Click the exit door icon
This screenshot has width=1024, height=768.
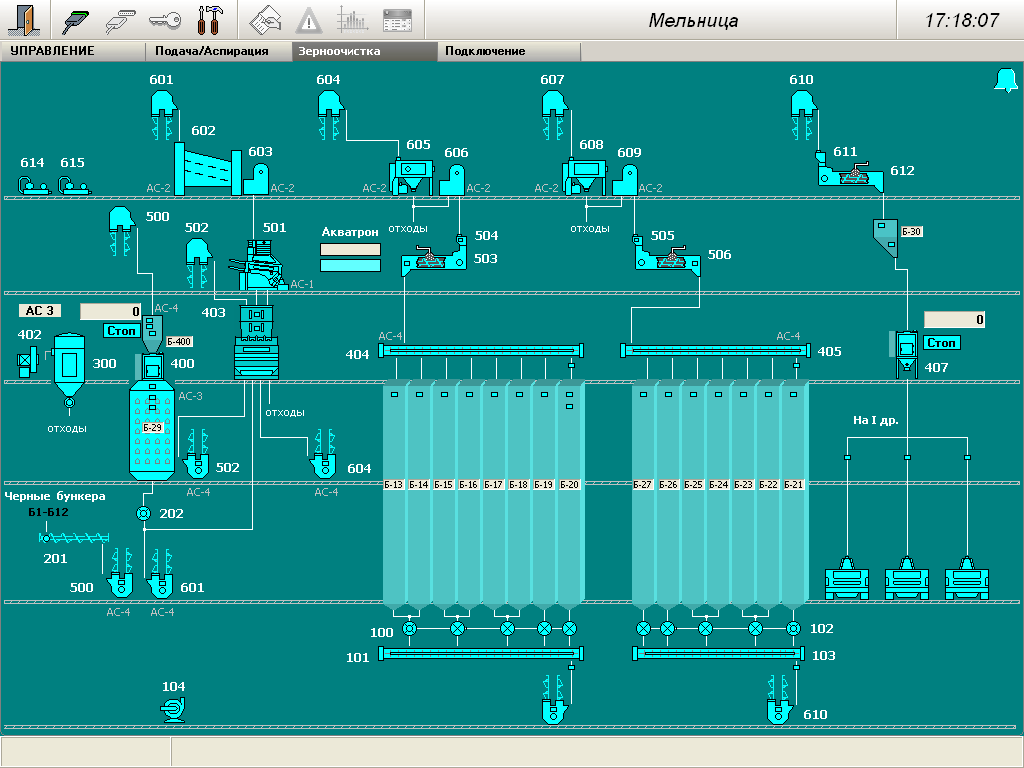pyautogui.click(x=24, y=20)
